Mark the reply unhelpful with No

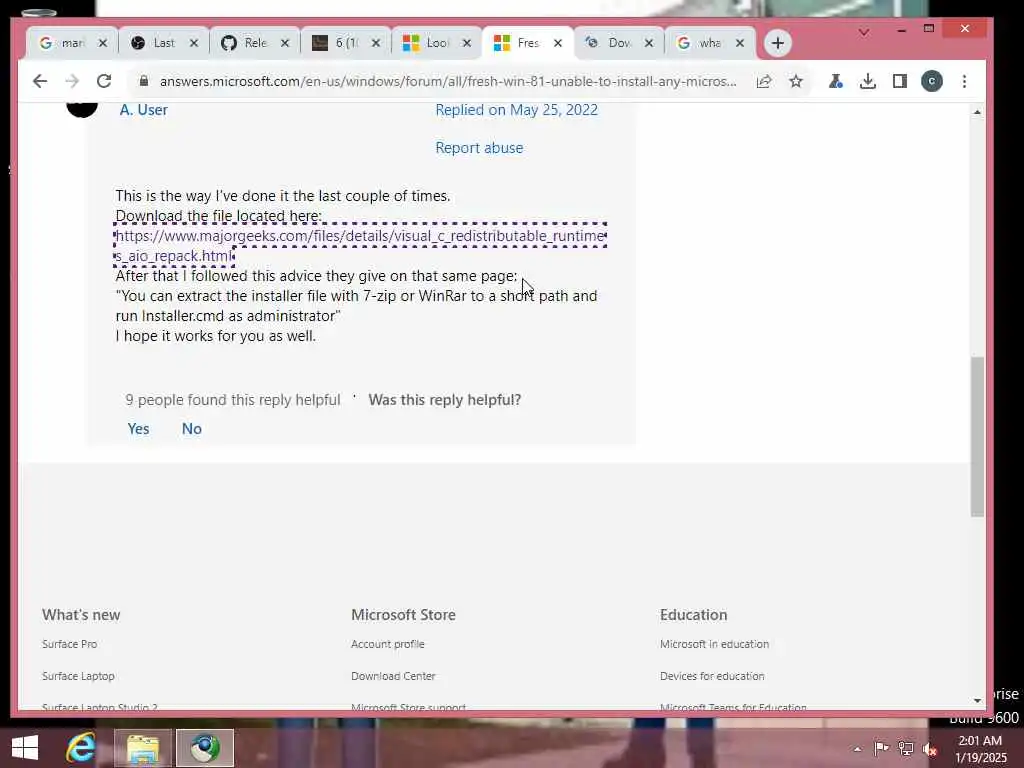tap(191, 428)
